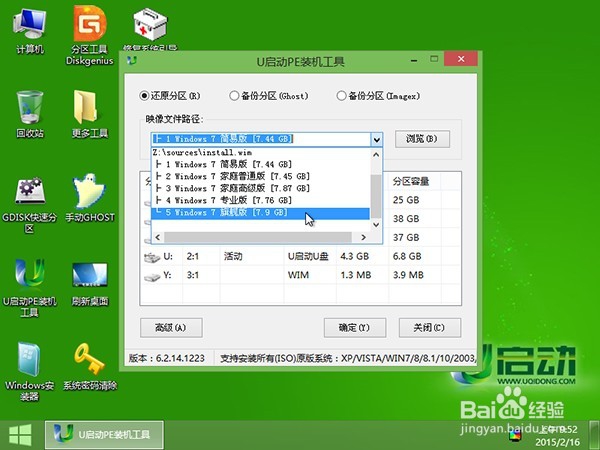Viewport: 600px width, 450px height.
Task: Click dropdown list vertical scrollbar up arrow
Action: (376, 155)
